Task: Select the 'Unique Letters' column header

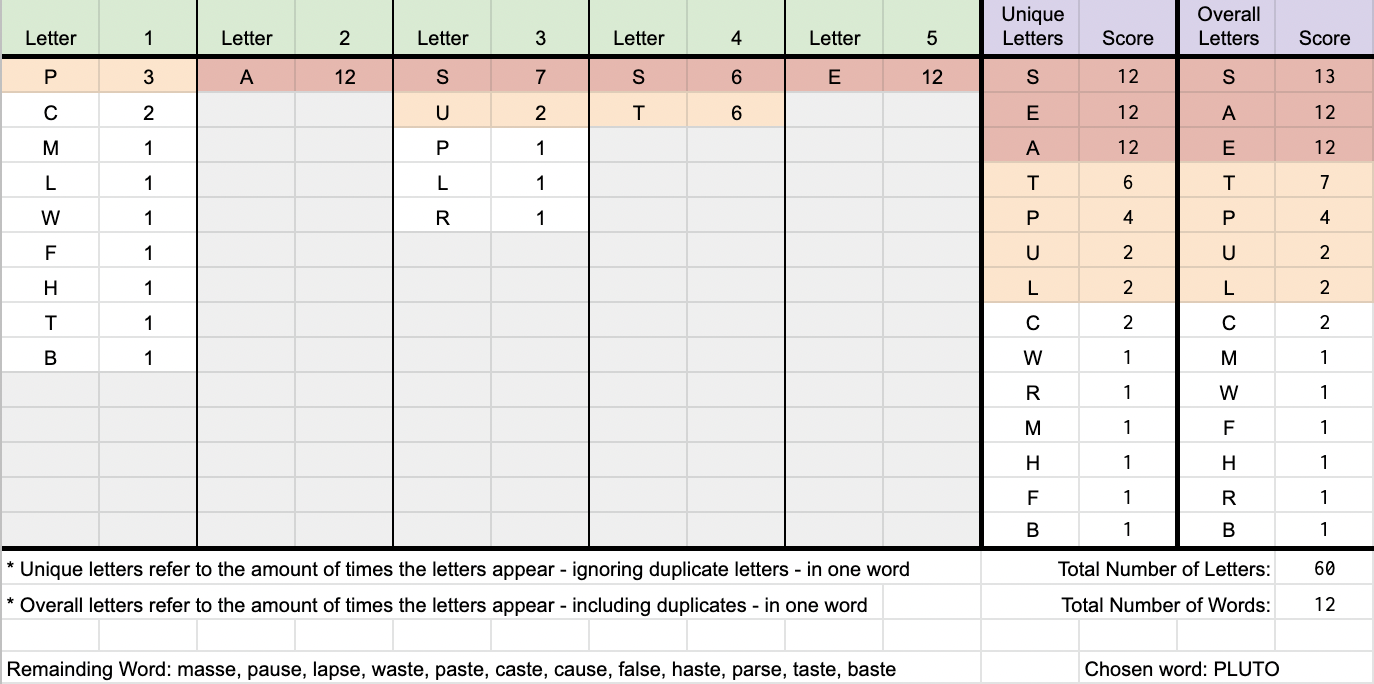Action: [1032, 27]
